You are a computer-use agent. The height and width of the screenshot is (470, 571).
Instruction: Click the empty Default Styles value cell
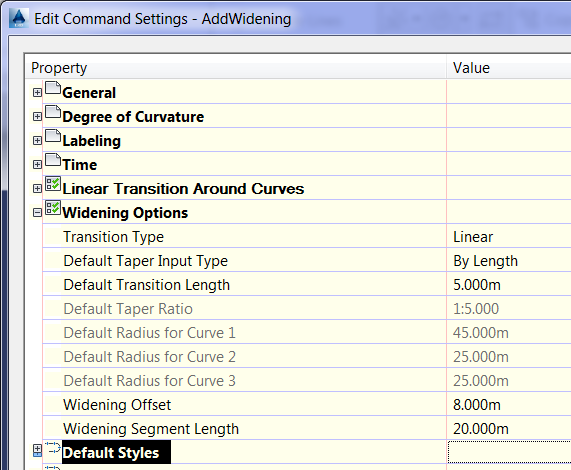point(509,452)
